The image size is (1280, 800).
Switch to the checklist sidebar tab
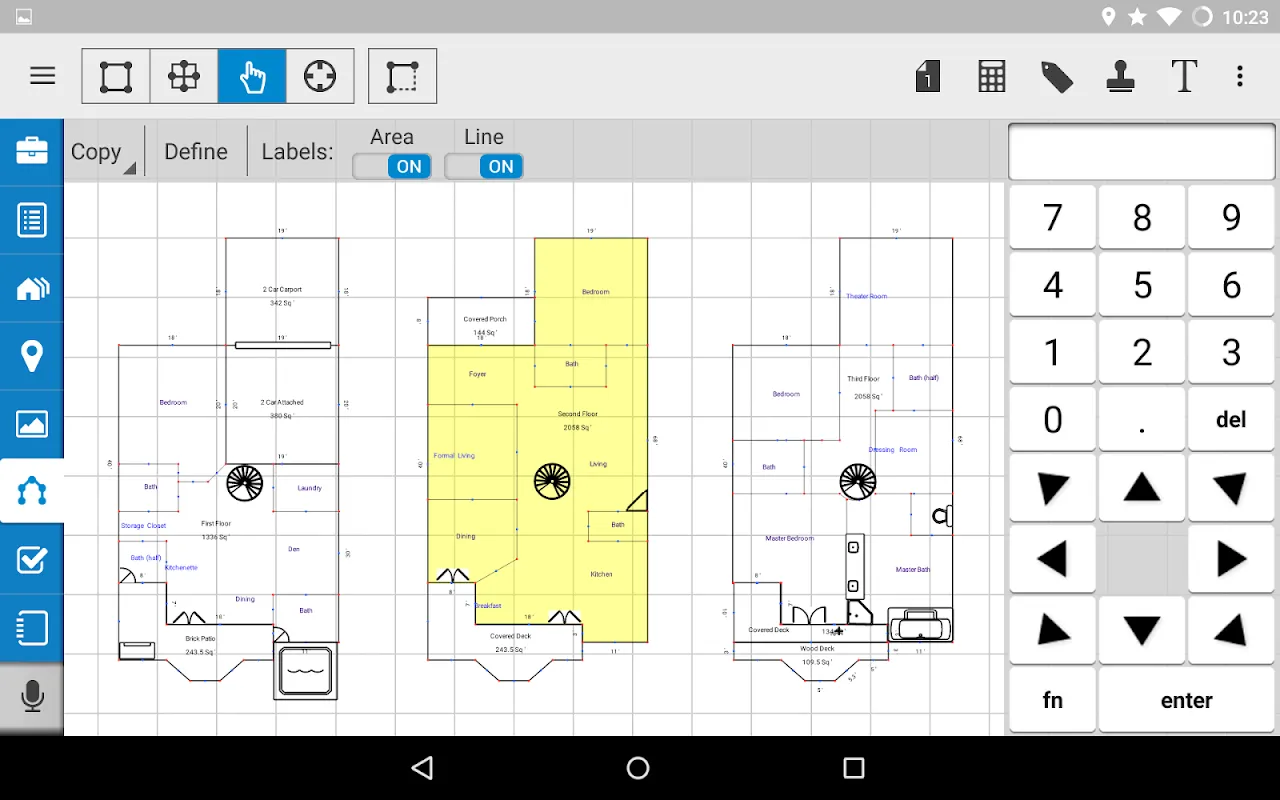tap(32, 560)
